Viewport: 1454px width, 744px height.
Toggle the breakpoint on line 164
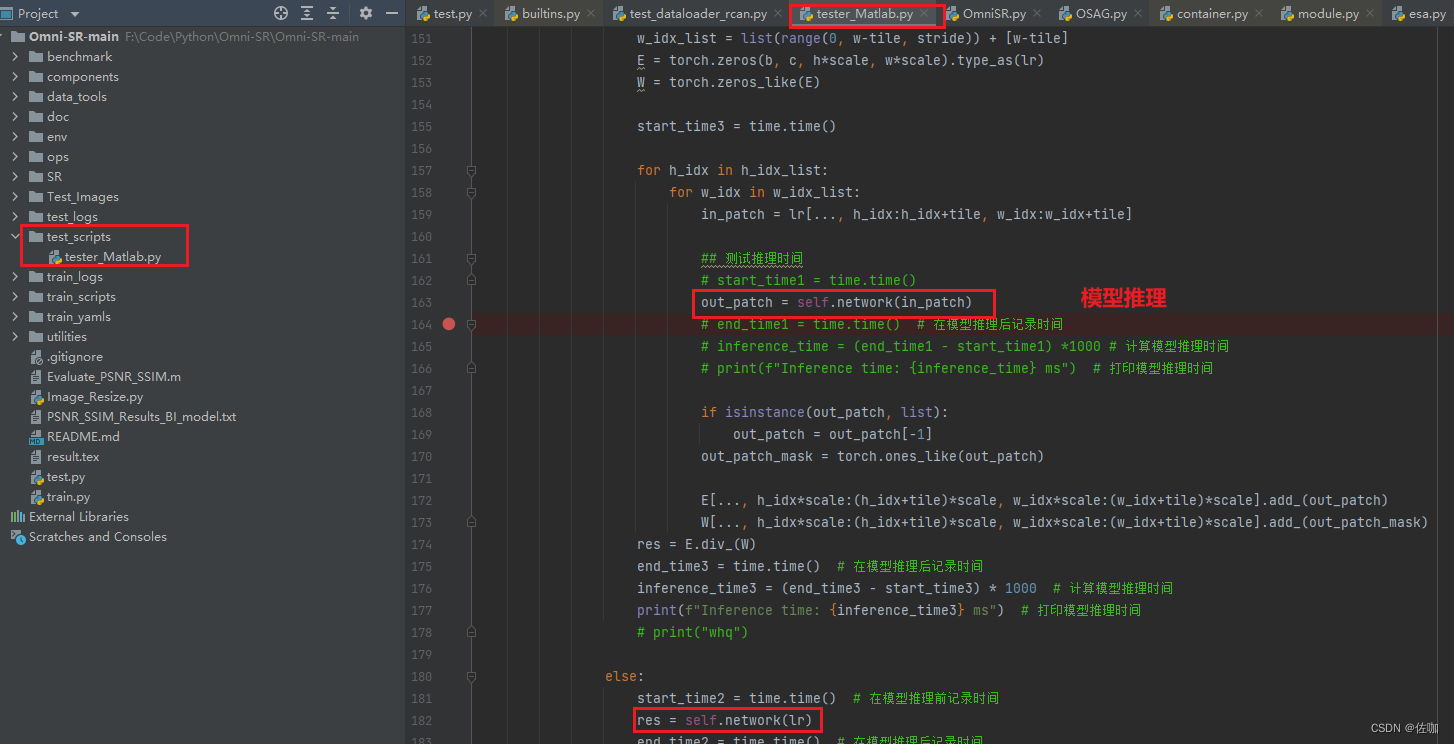point(449,324)
